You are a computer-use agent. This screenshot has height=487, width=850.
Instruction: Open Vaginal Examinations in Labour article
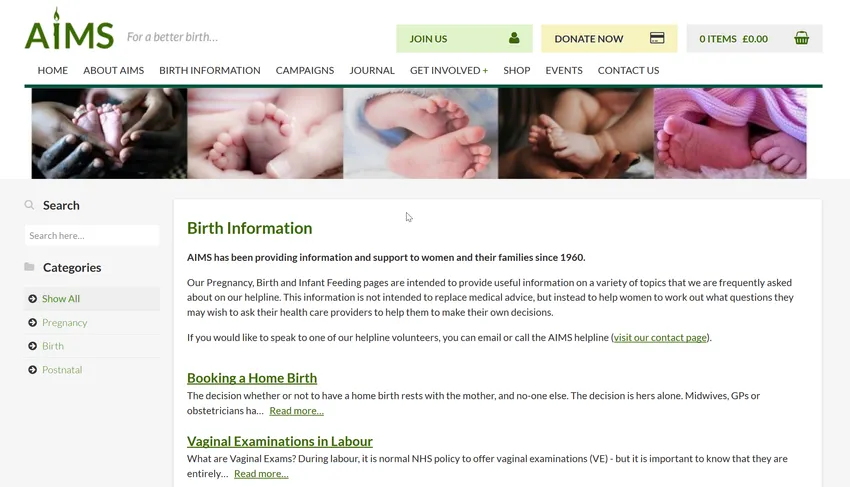point(280,441)
